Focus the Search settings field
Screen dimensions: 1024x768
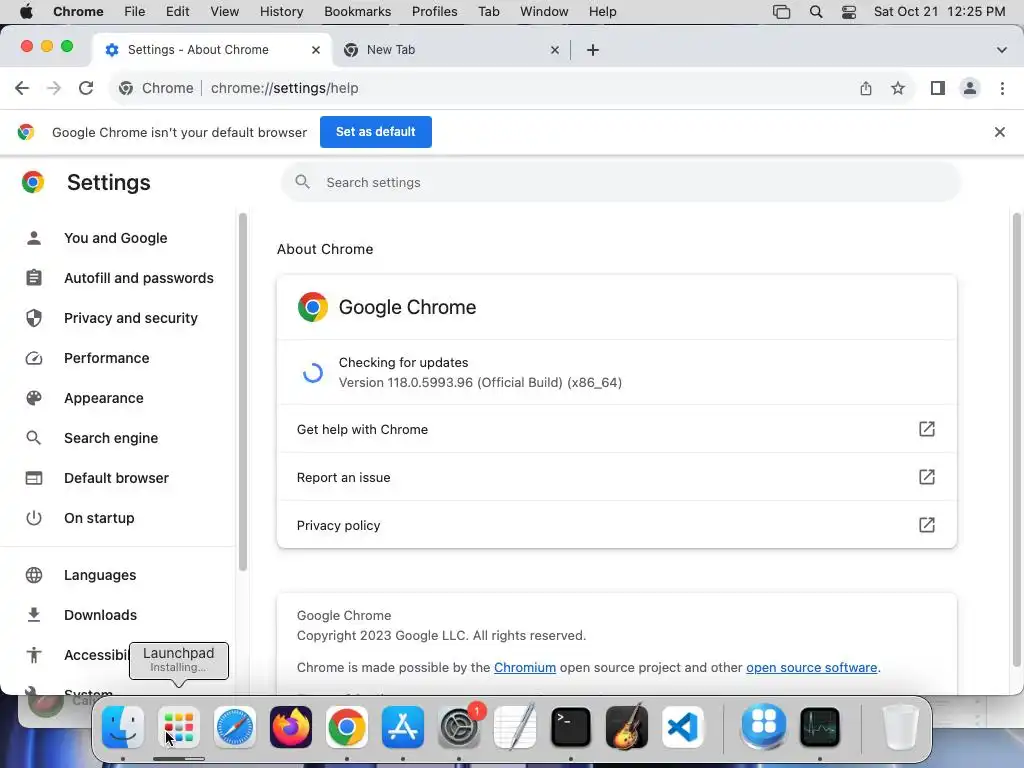click(621, 182)
